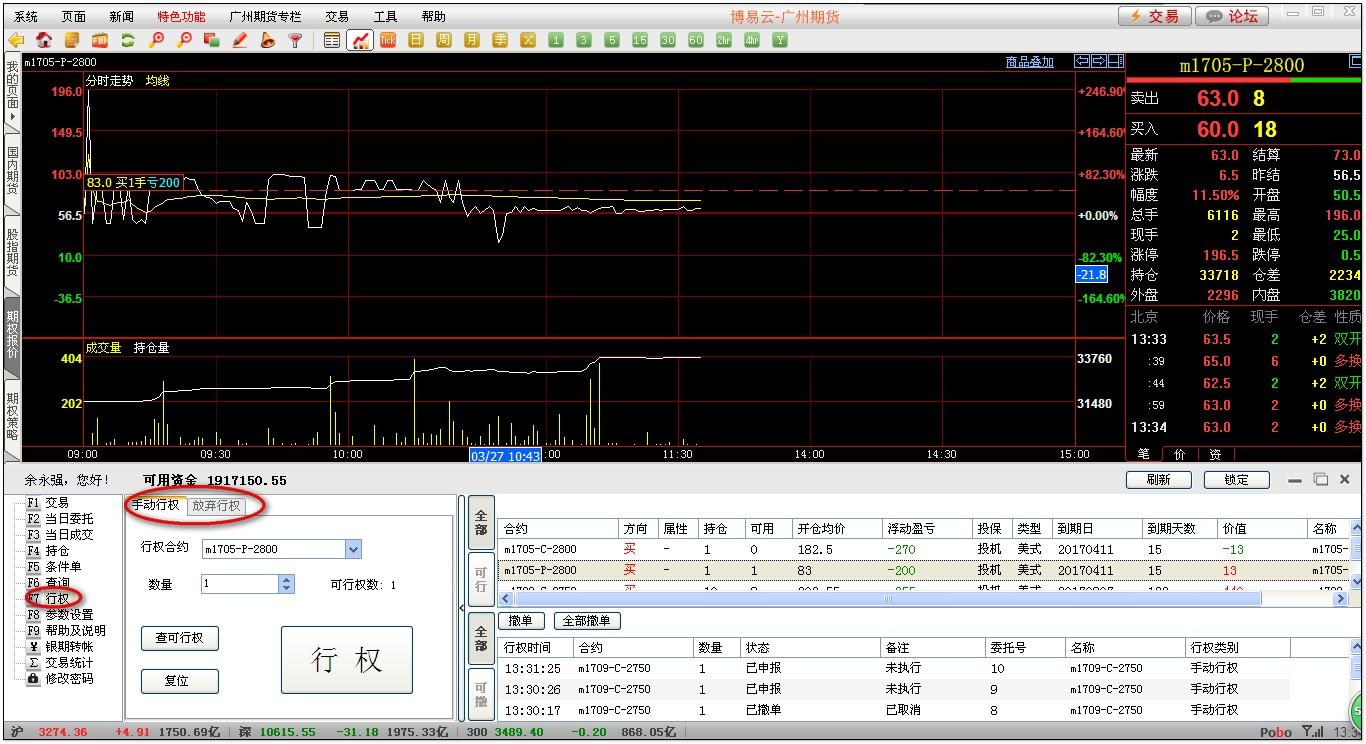Click the back arrow toolbar icon
Image resolution: width=1366 pixels, height=744 pixels.
click(16, 40)
